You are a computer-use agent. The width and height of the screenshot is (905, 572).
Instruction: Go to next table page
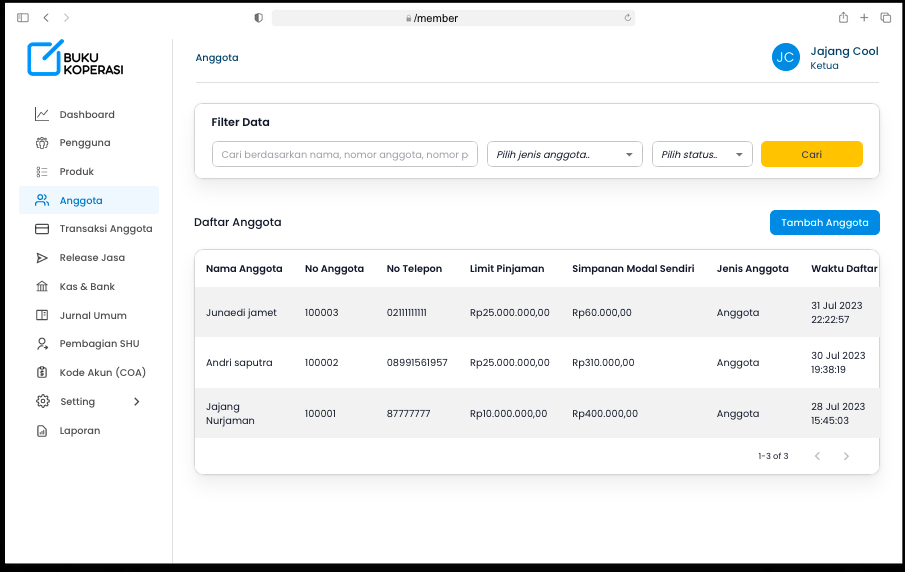[x=846, y=457]
